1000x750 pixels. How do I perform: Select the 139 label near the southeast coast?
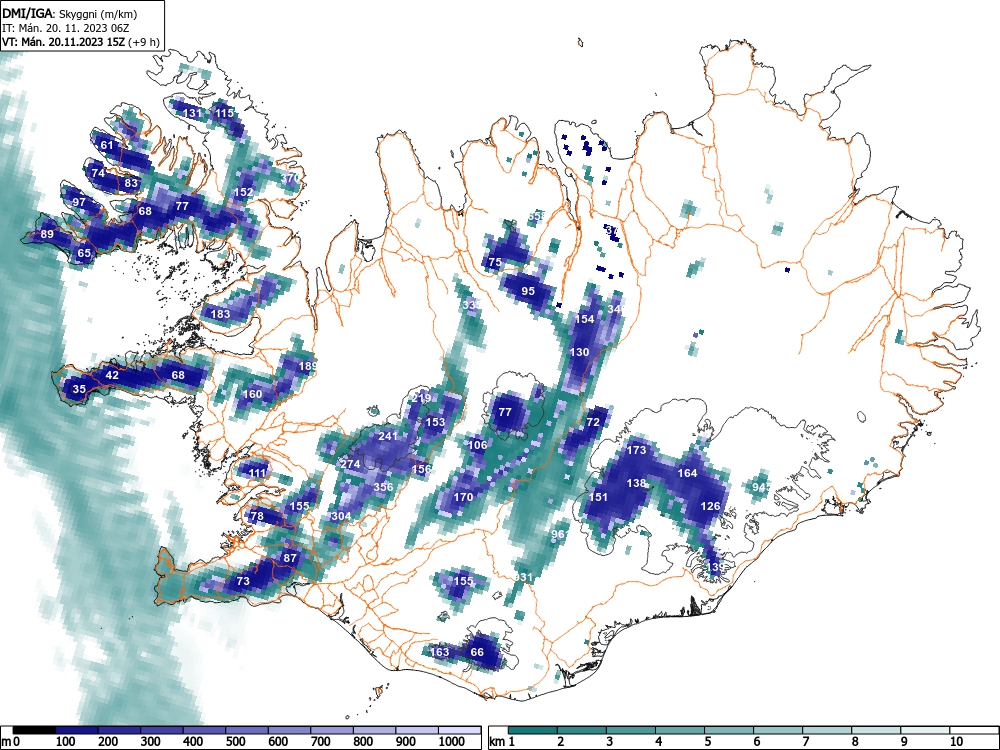point(715,567)
